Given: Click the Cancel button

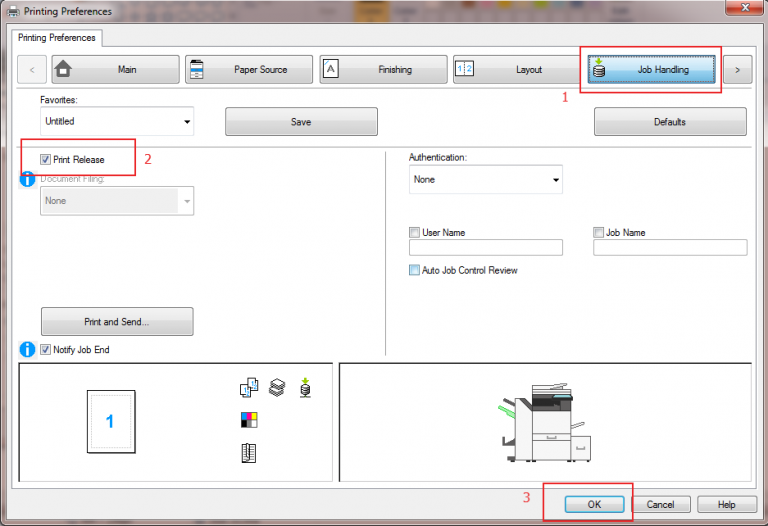Looking at the screenshot, I should coord(661,504).
